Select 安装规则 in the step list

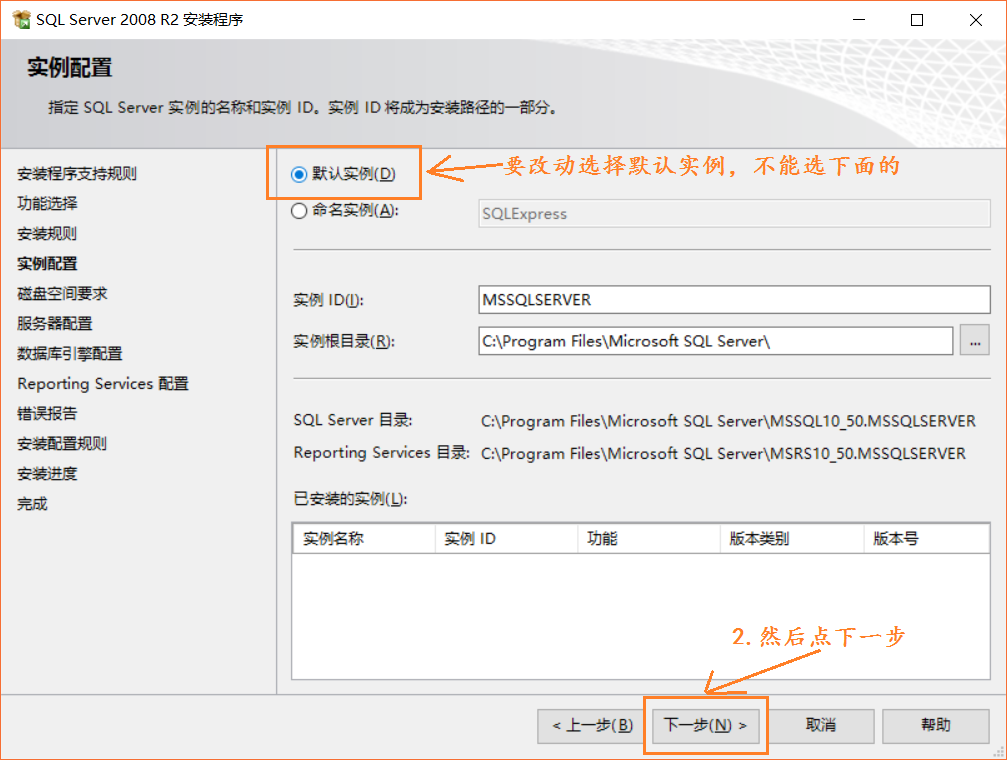click(x=47, y=233)
